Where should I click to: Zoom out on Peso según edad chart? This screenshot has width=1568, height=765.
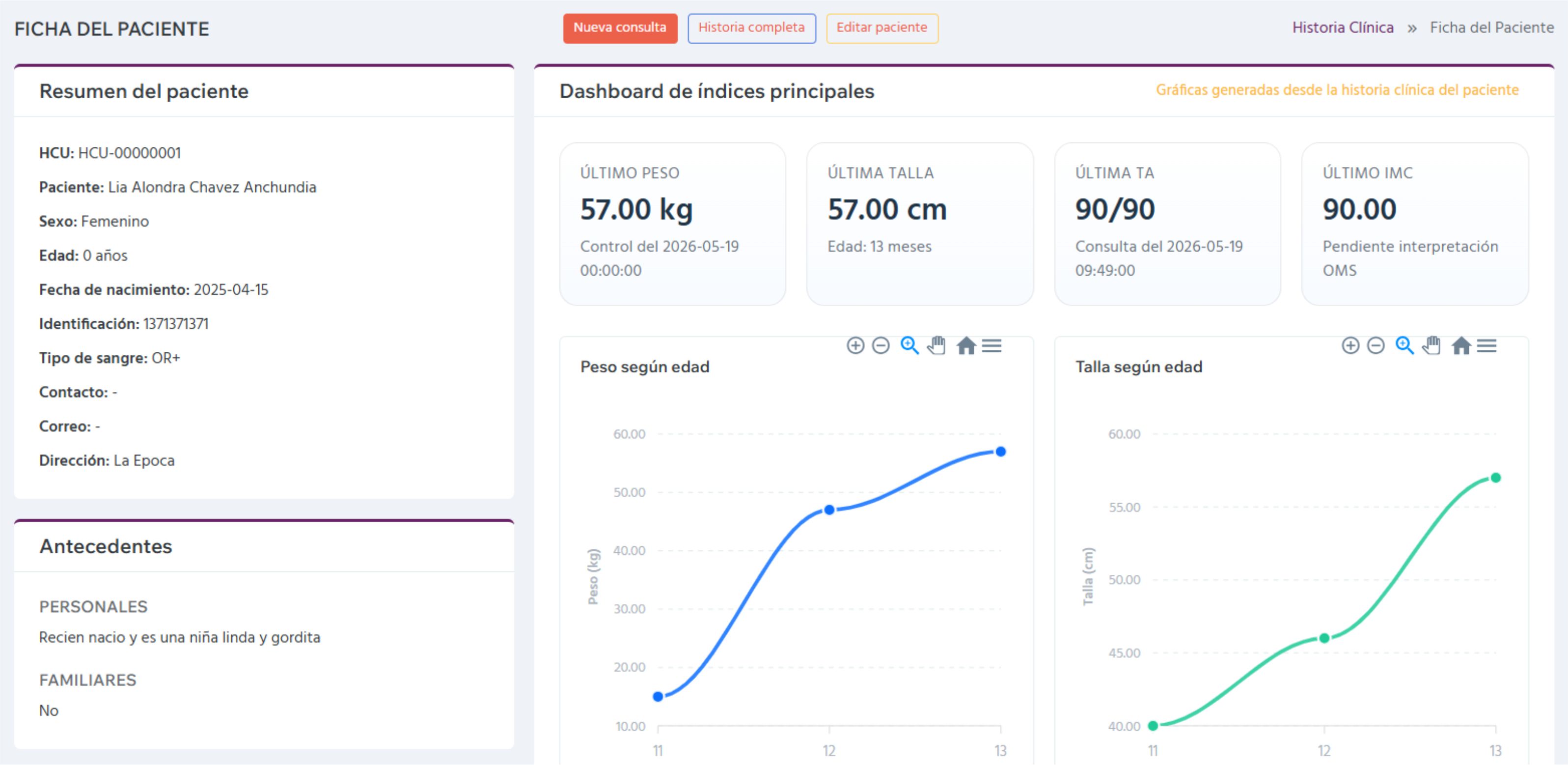coord(881,346)
